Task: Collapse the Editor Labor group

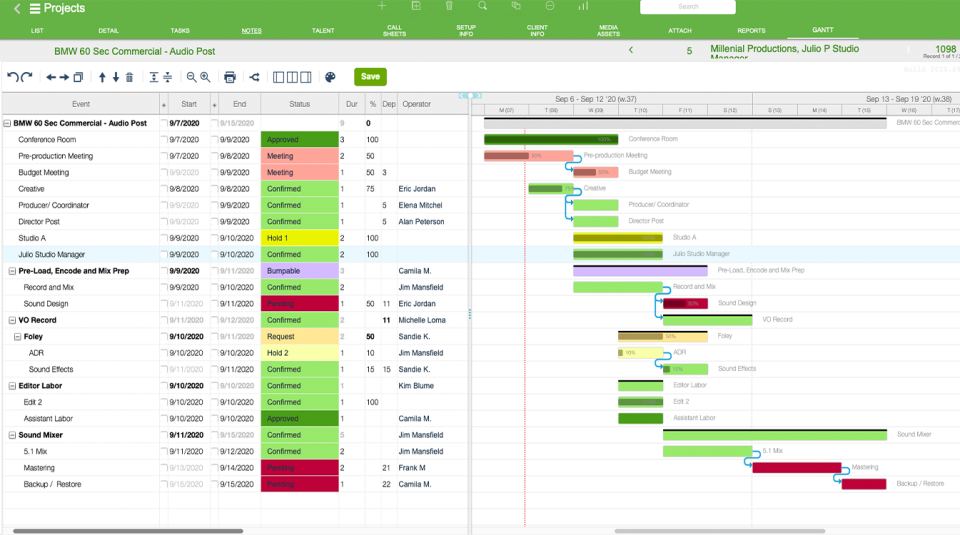Action: tap(12, 386)
